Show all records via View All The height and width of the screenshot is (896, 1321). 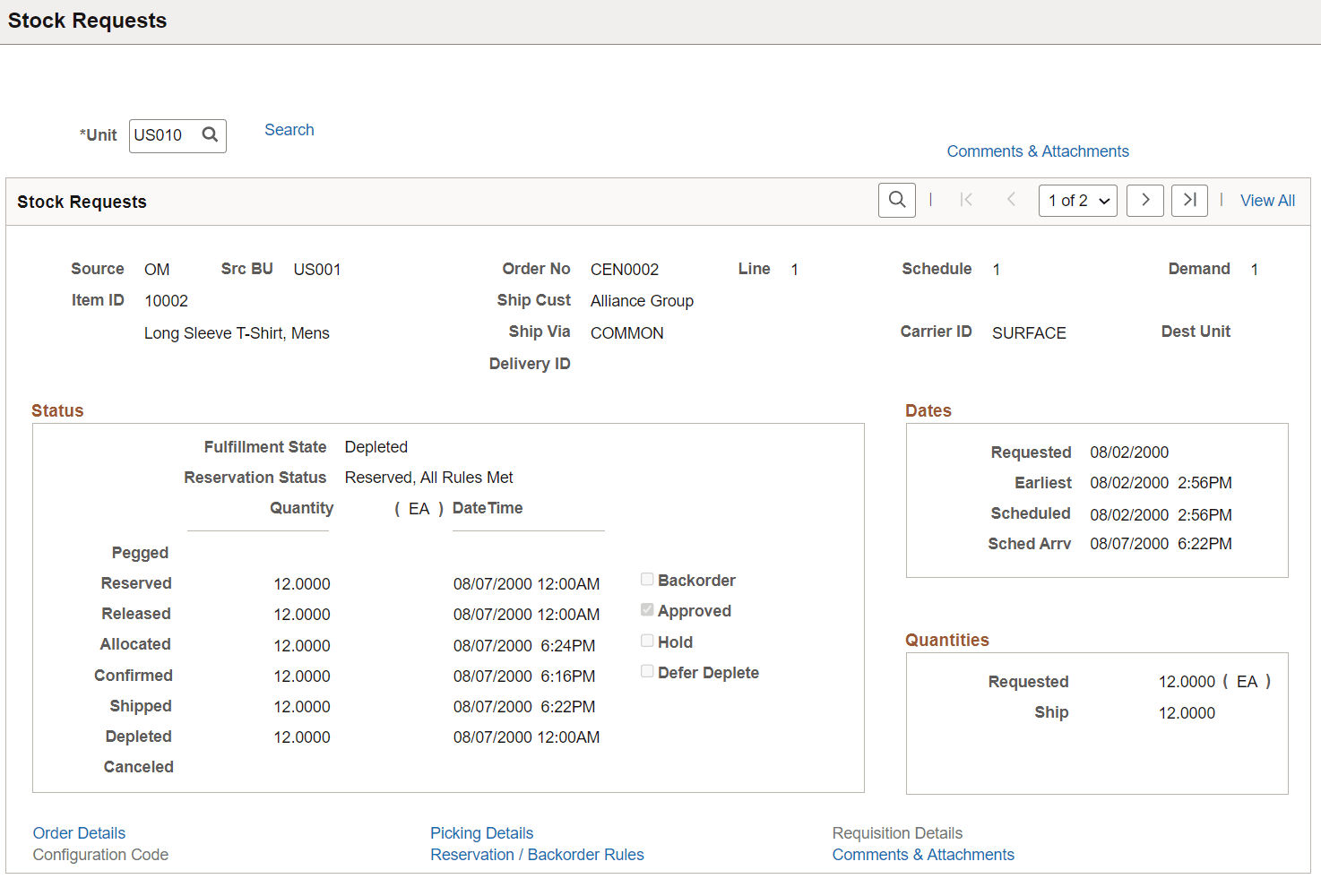(1267, 200)
